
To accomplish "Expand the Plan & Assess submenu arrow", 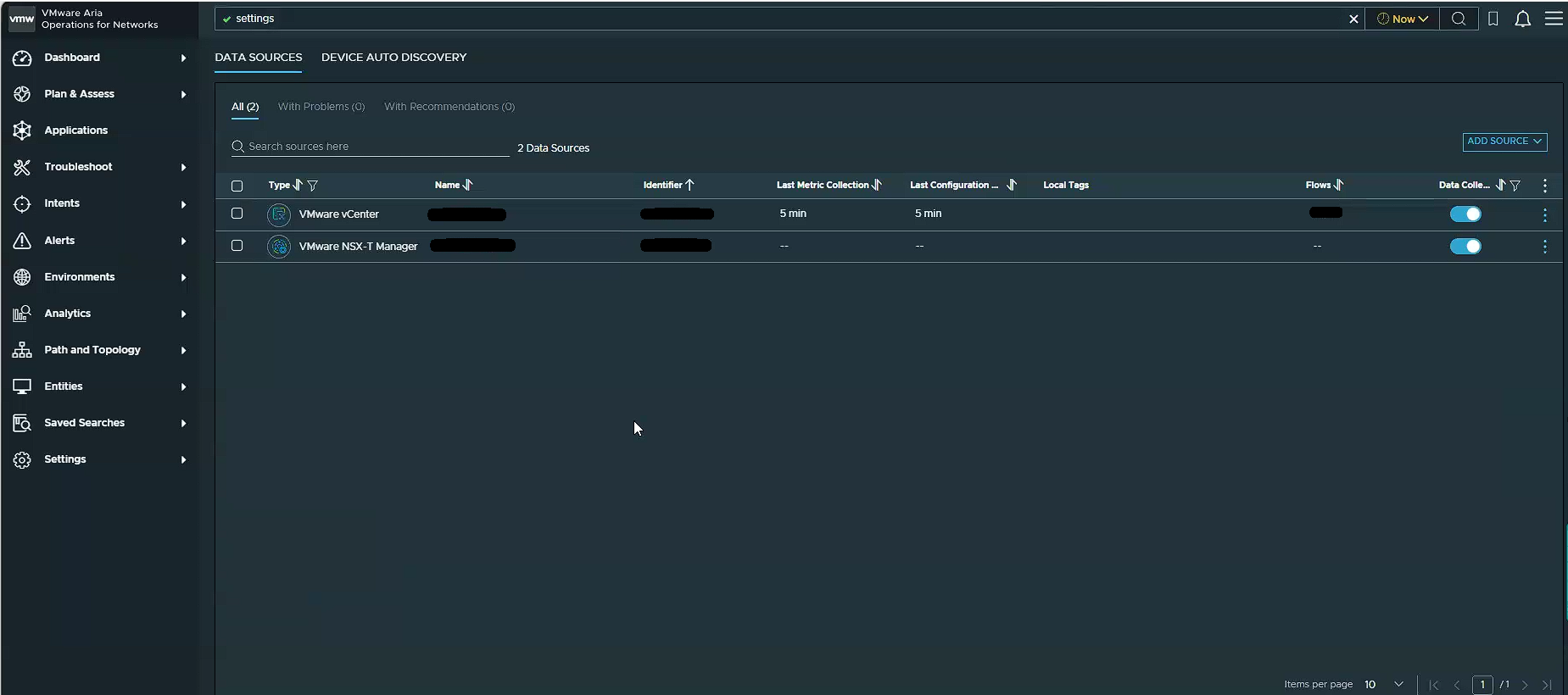I will (x=183, y=94).
